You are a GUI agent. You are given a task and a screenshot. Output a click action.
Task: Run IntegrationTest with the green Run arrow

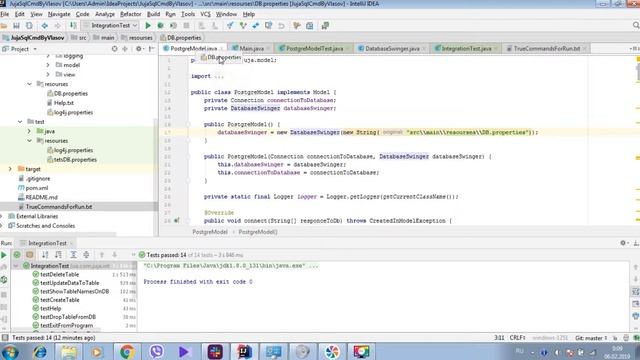(x=148, y=26)
